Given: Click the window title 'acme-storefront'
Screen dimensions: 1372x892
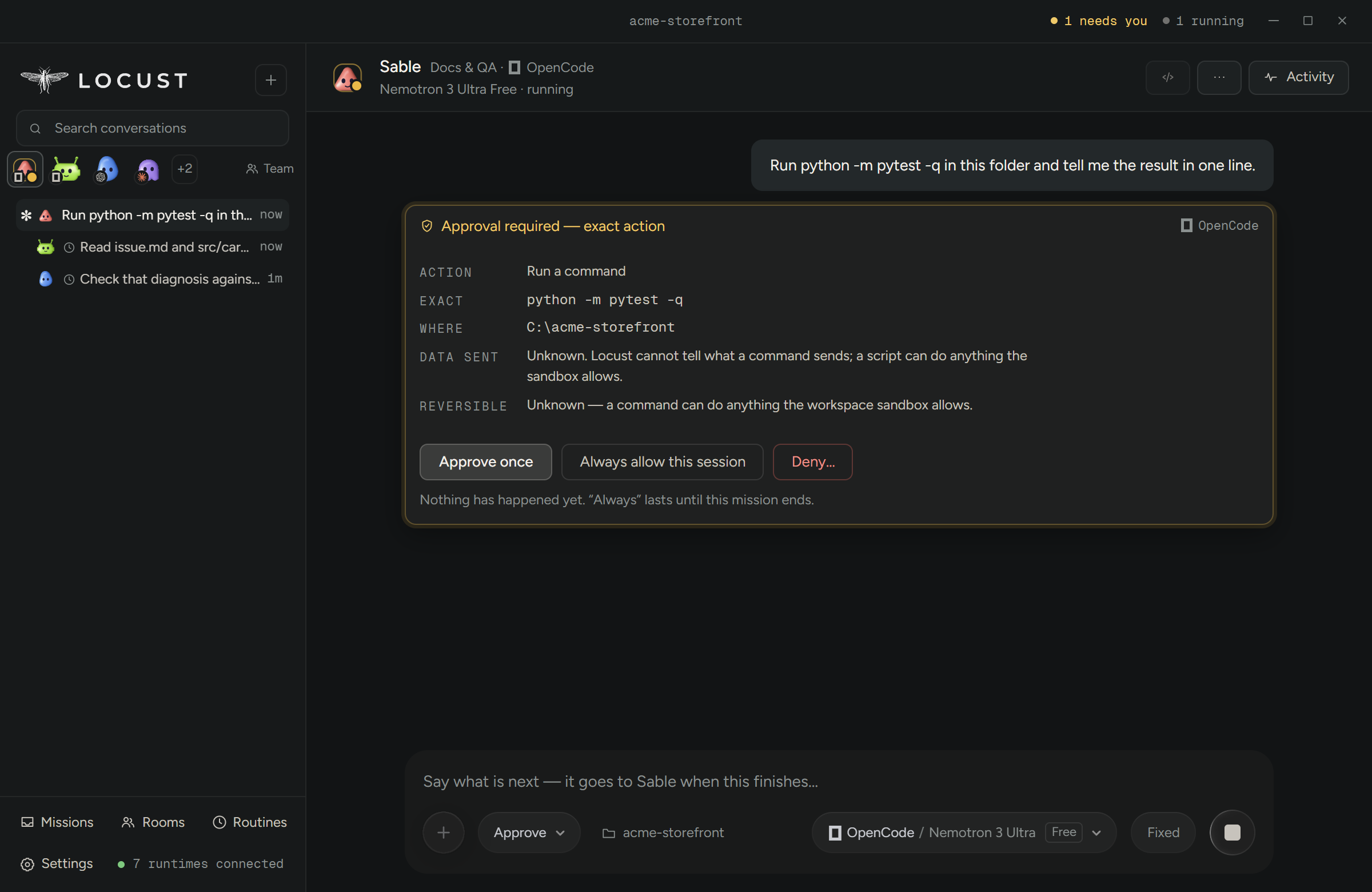Looking at the screenshot, I should [685, 21].
